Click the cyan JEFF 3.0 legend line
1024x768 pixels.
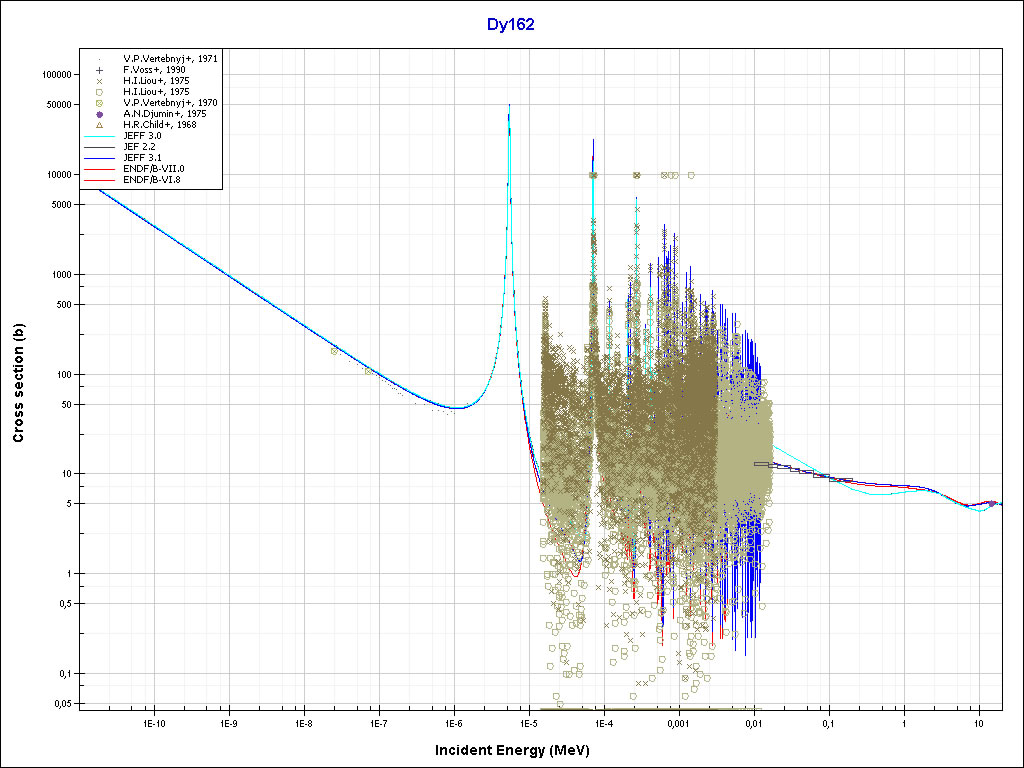100,136
